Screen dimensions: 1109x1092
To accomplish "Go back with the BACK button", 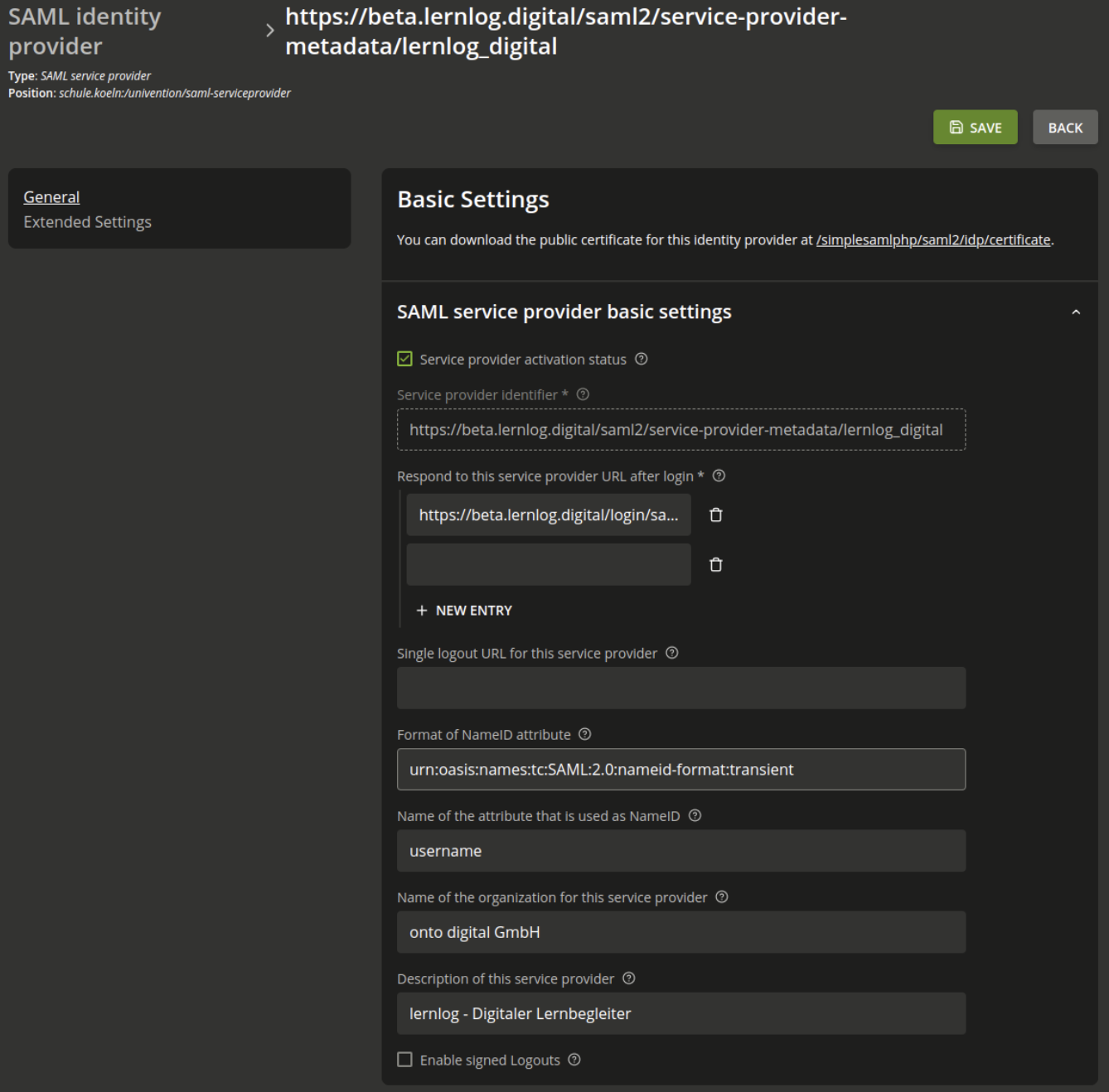I will coord(1065,128).
